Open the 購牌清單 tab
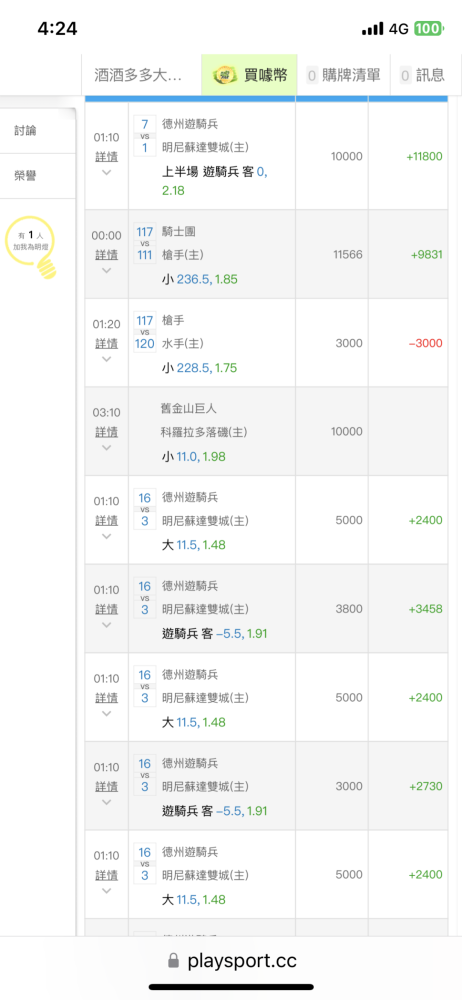The width and height of the screenshot is (462, 1000). [344, 75]
